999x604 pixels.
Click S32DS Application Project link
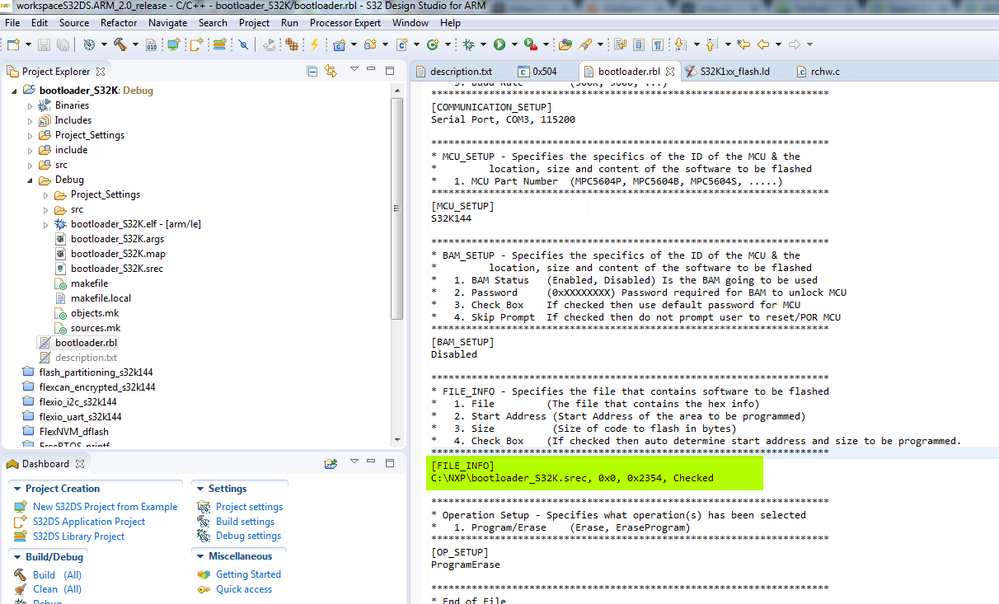(89, 521)
